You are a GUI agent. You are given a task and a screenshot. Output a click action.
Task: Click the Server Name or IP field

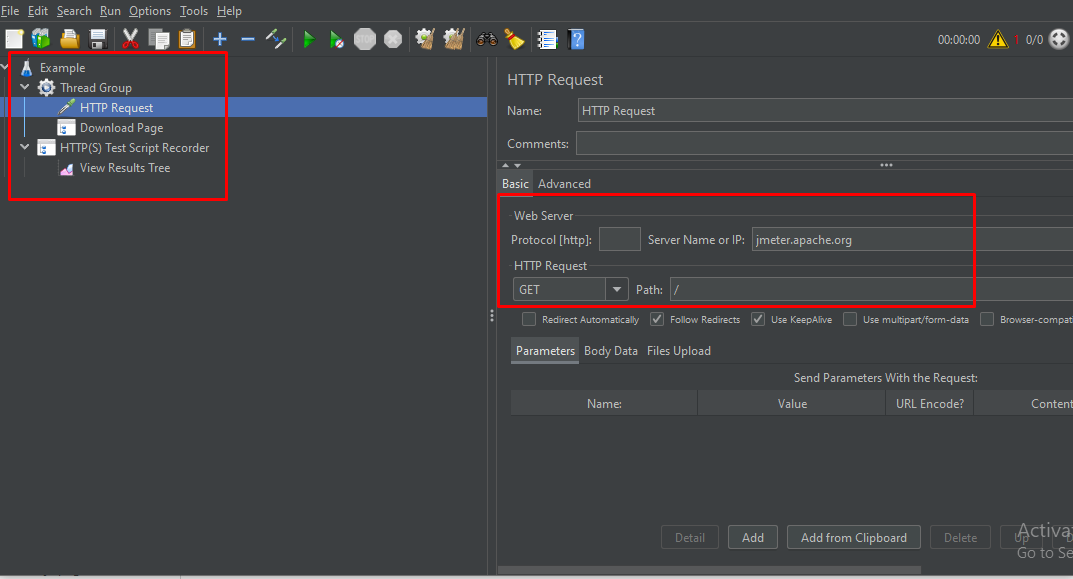pos(912,240)
